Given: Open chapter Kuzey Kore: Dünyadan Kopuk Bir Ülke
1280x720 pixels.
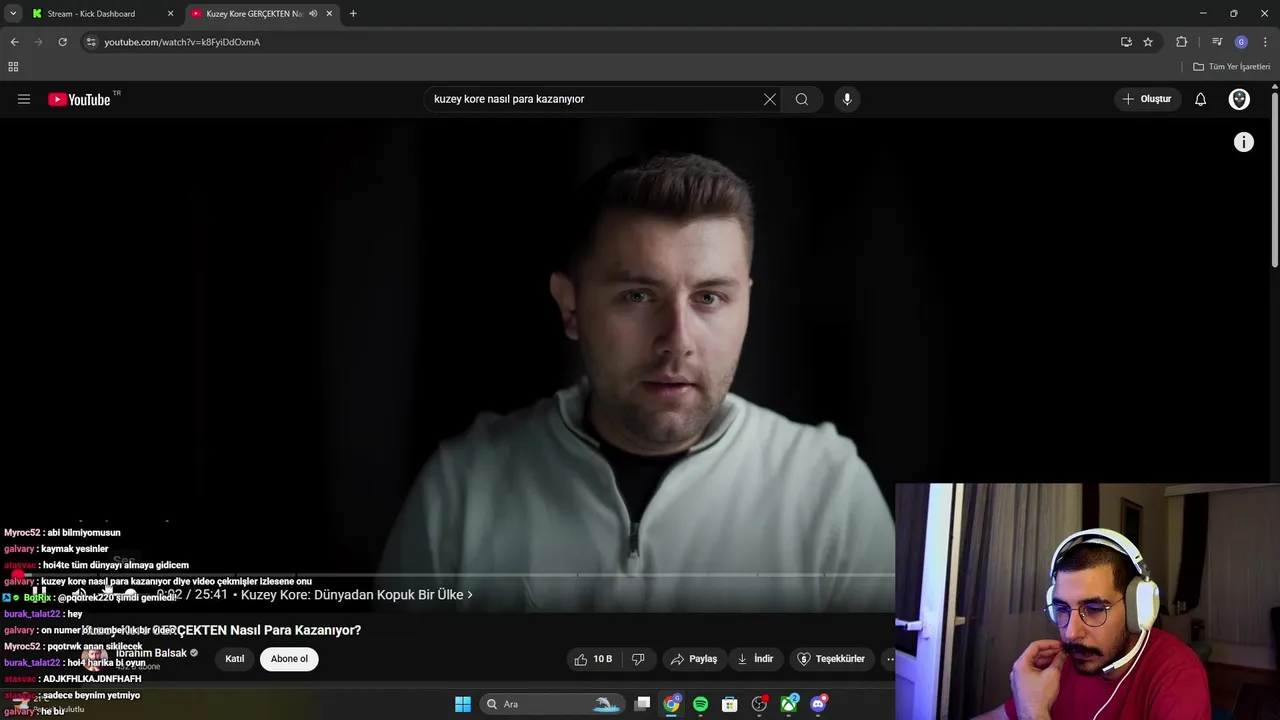Looking at the screenshot, I should (x=357, y=595).
